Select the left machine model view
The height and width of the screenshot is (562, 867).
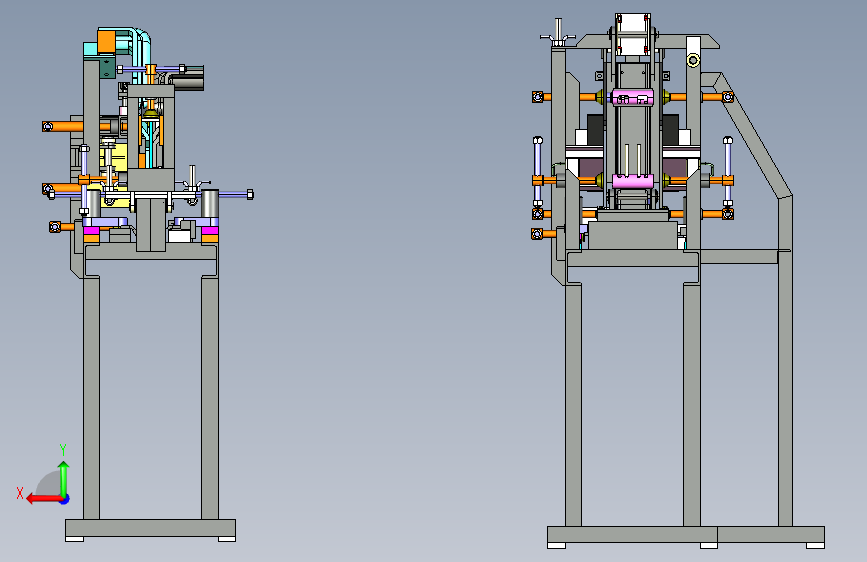148,283
